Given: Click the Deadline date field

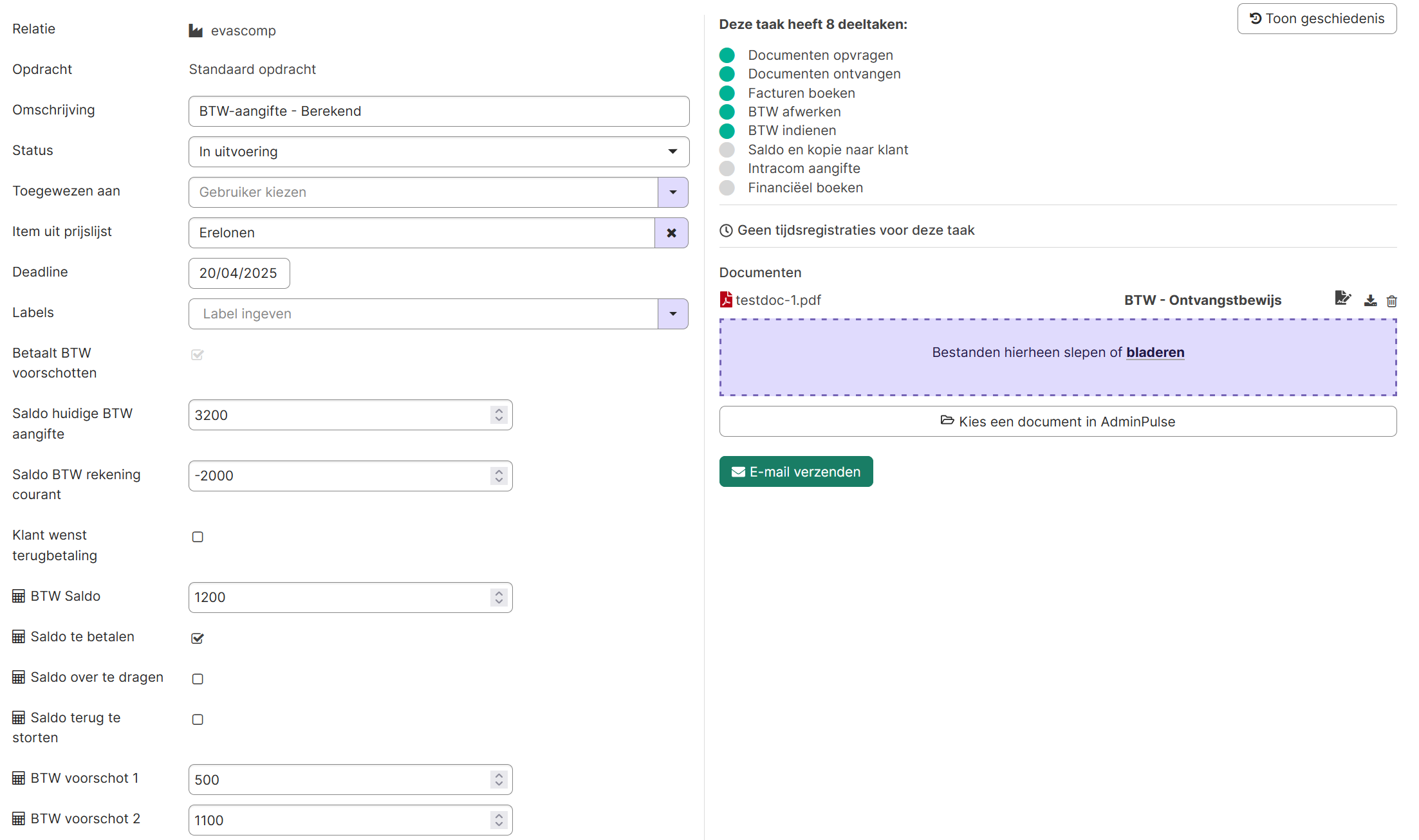Looking at the screenshot, I should (239, 273).
